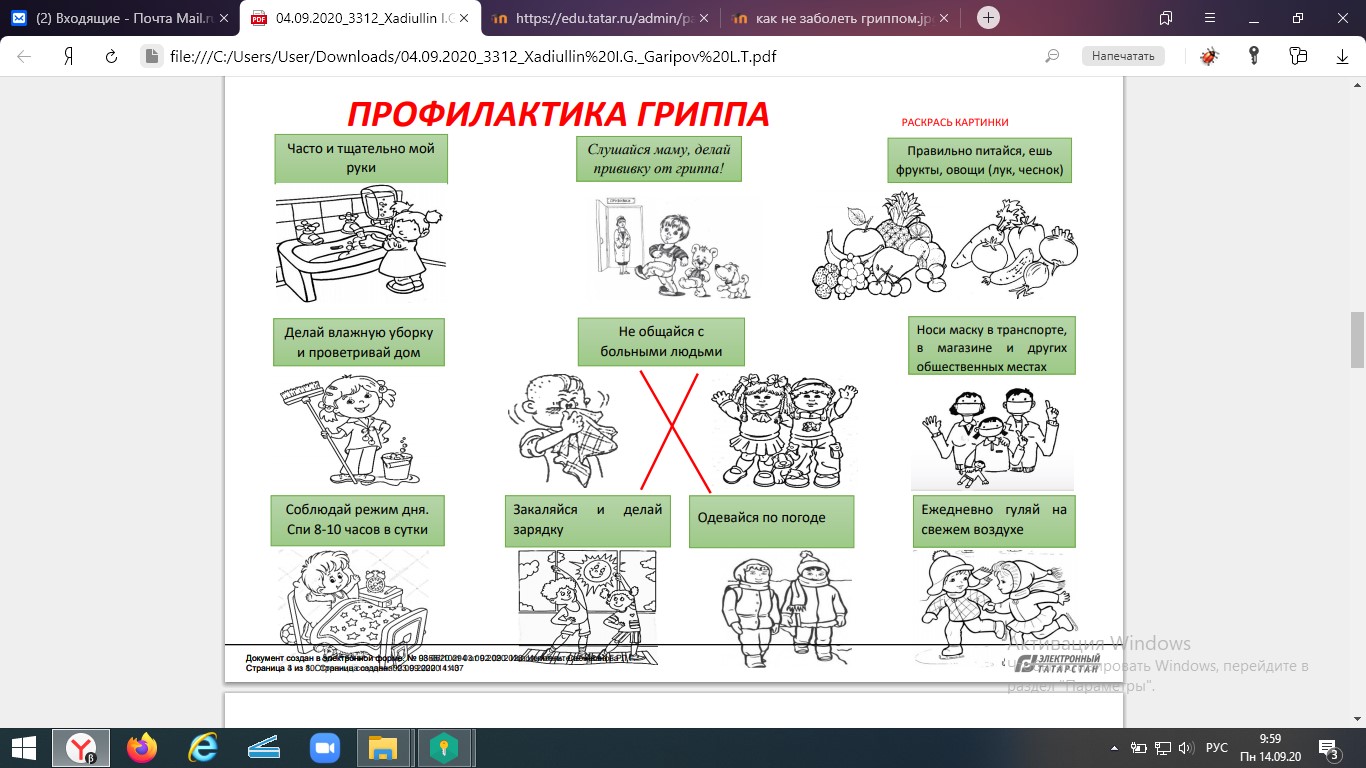Open the tab groups icon in title bar
Image resolution: width=1366 pixels, height=768 pixels.
1165,18
